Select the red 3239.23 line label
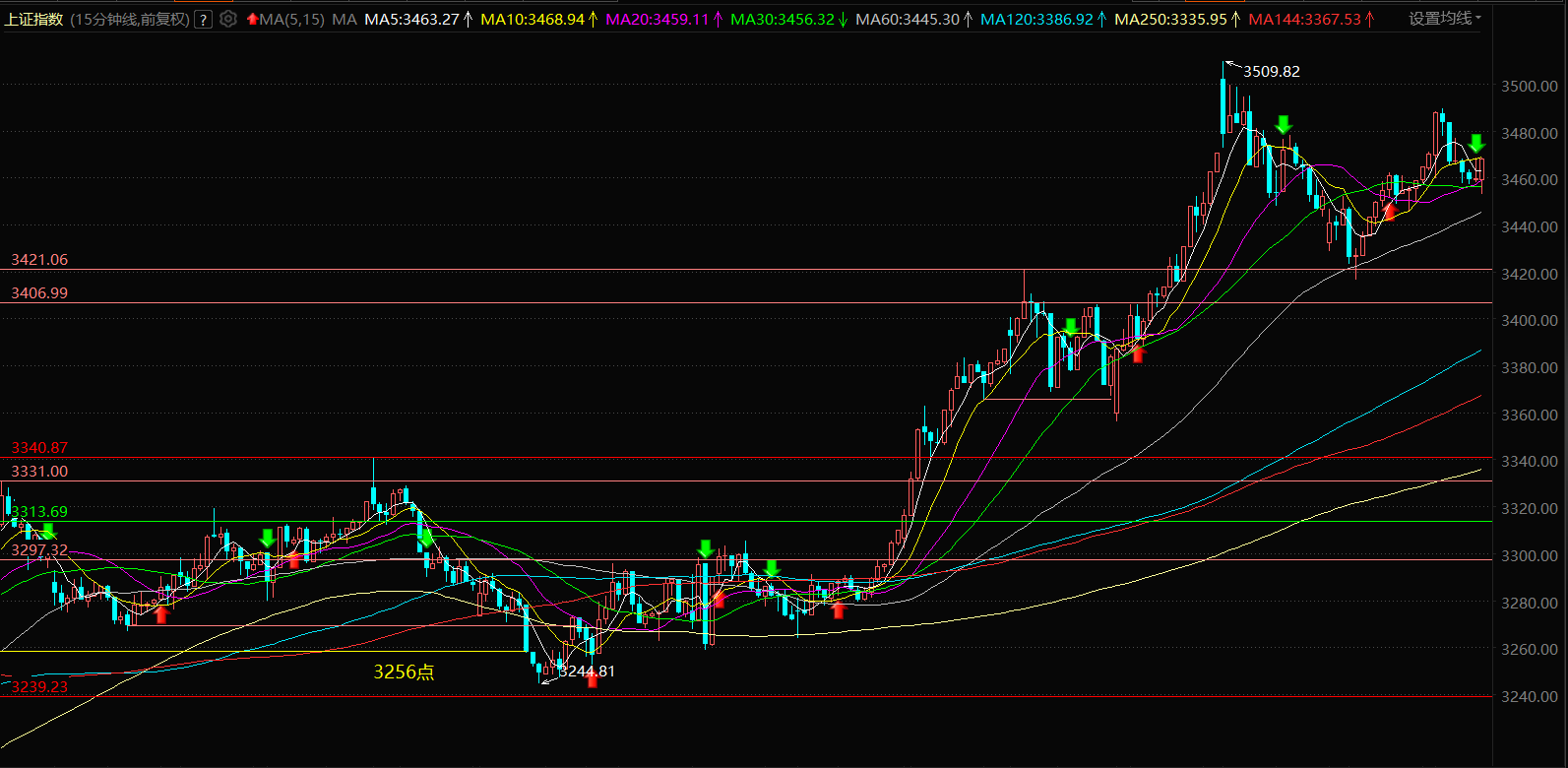Image resolution: width=1568 pixels, height=768 pixels. (x=39, y=687)
